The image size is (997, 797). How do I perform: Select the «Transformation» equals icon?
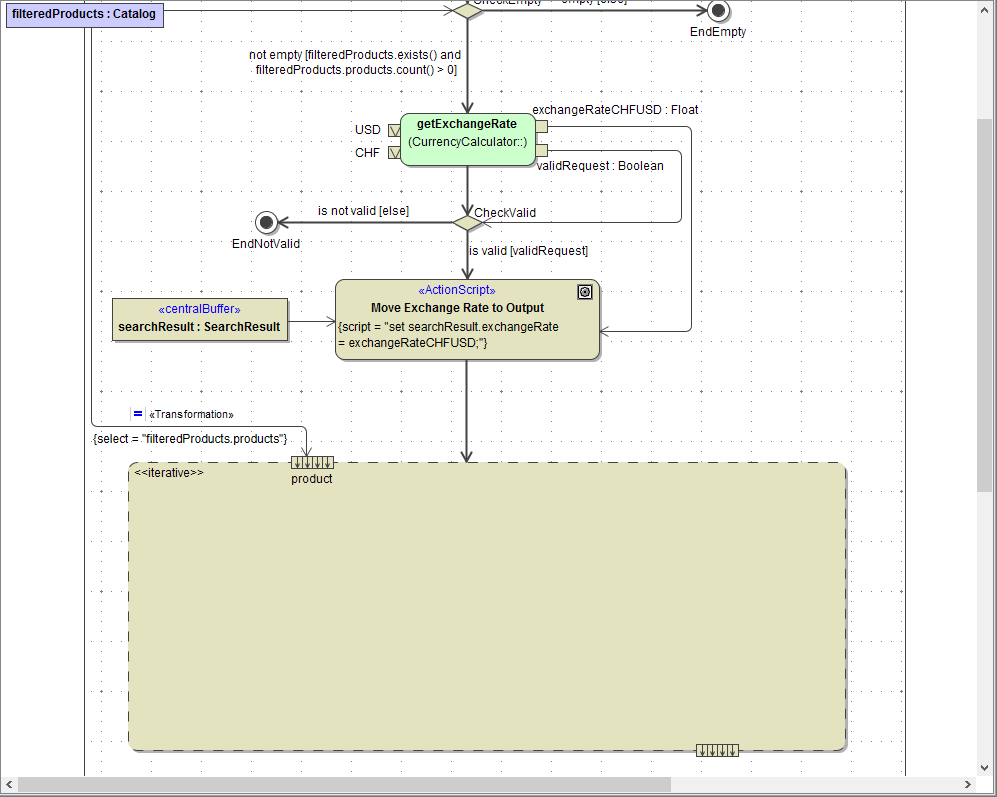click(x=137, y=413)
